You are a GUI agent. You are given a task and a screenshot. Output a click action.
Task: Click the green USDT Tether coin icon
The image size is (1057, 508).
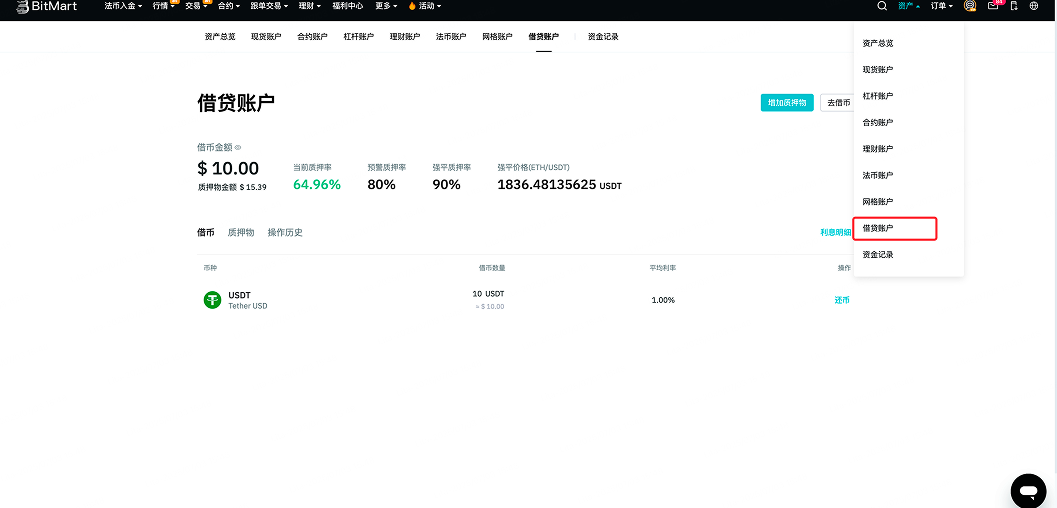pyautogui.click(x=212, y=300)
